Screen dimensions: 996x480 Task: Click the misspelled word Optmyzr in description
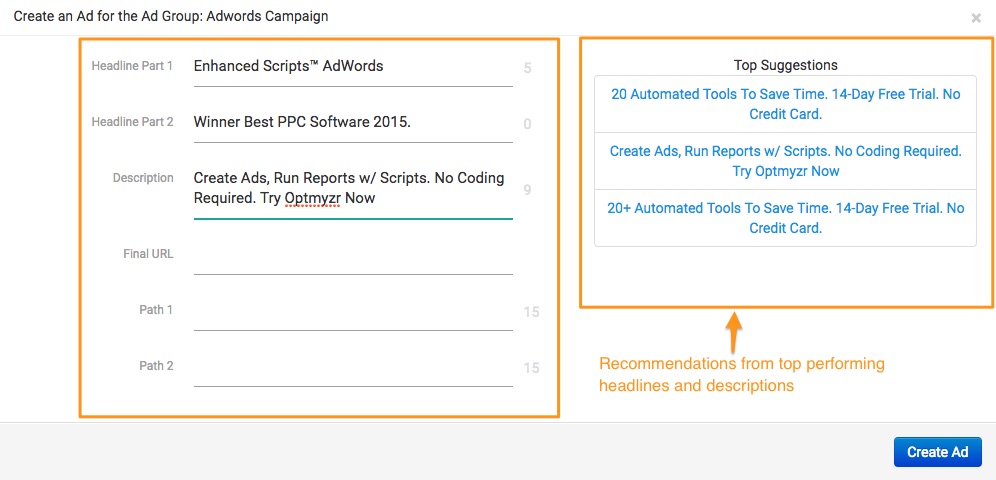(x=313, y=198)
